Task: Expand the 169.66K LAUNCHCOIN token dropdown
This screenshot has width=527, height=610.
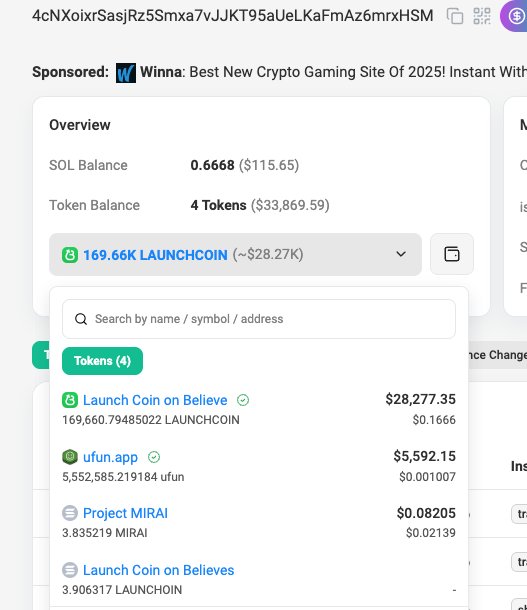Action: (235, 254)
